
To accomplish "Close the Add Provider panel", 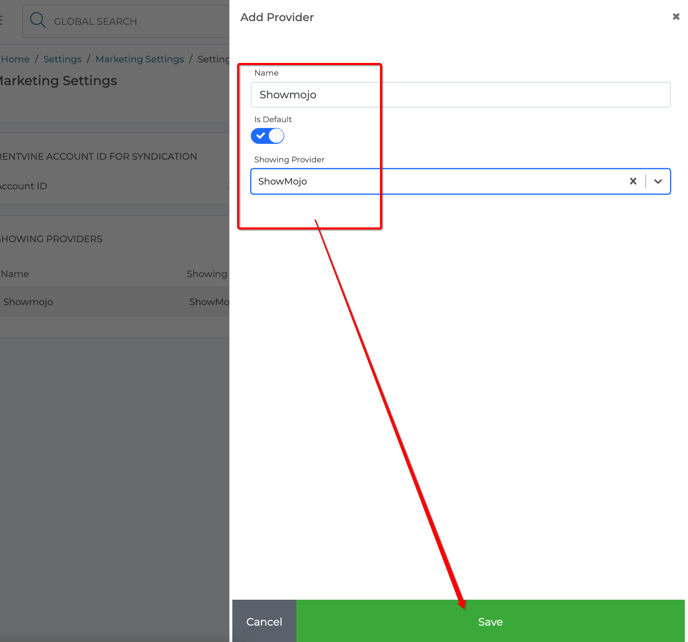I will click(x=676, y=17).
